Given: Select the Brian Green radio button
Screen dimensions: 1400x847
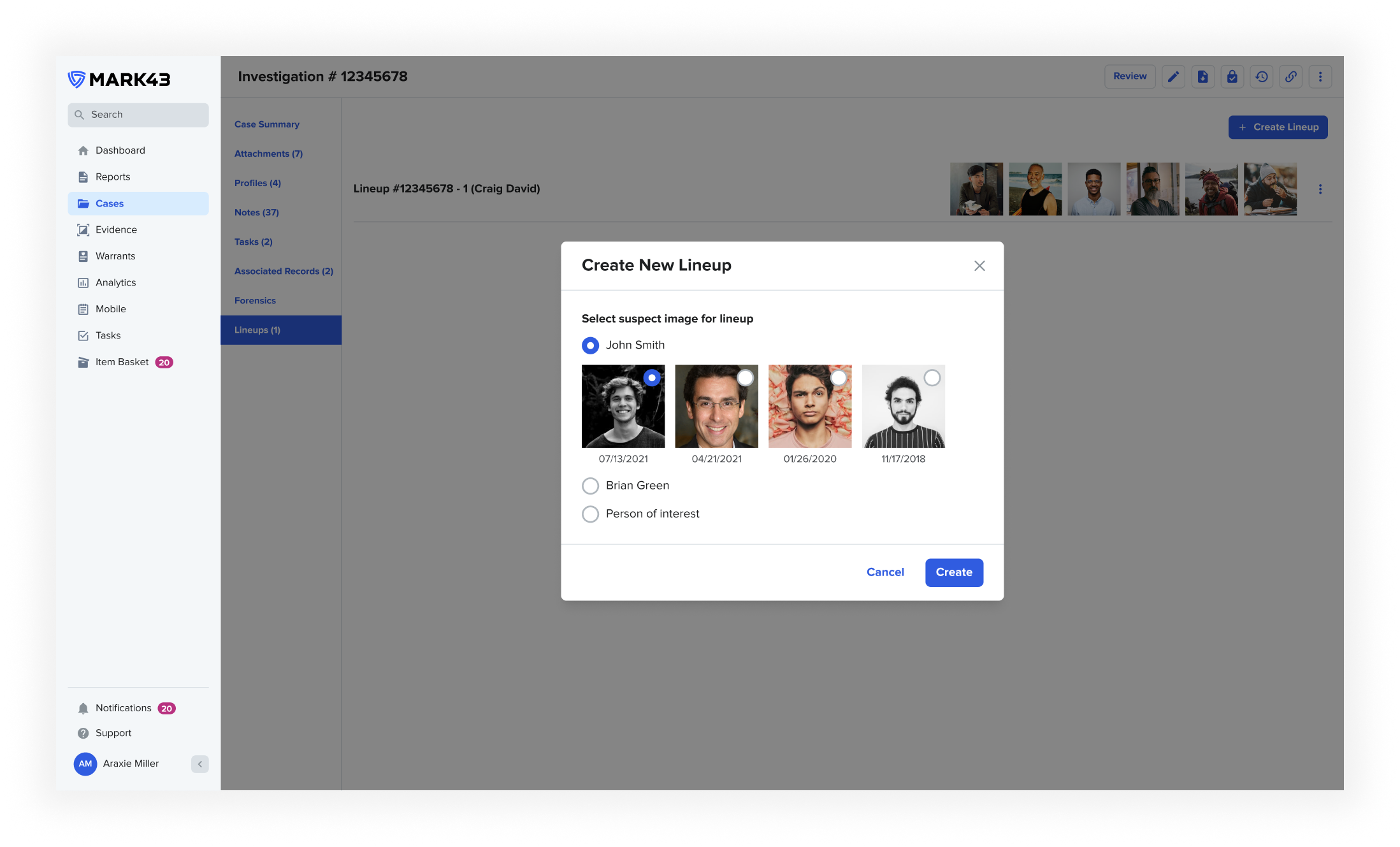Looking at the screenshot, I should (x=590, y=486).
